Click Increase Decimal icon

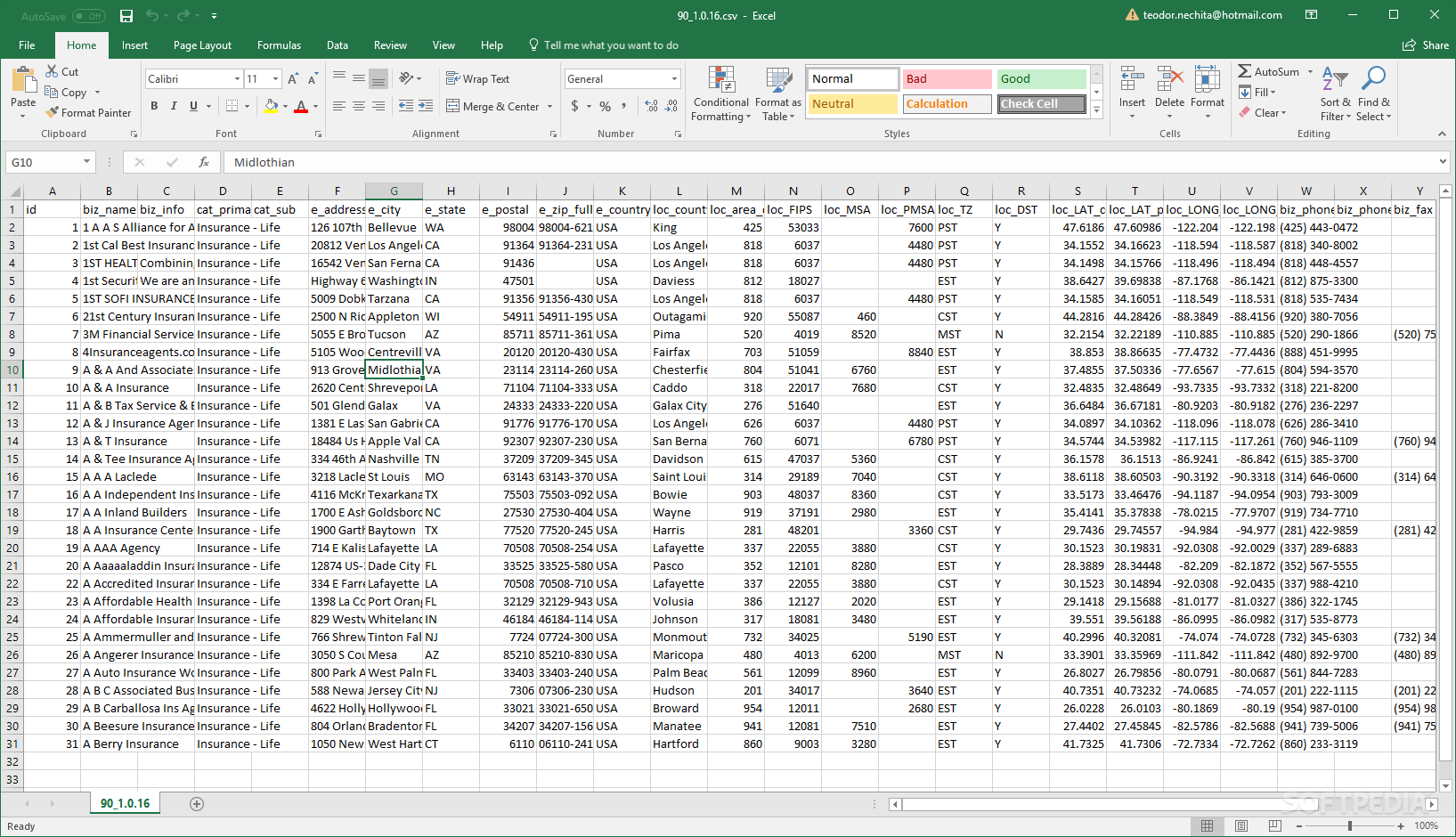pos(652,106)
